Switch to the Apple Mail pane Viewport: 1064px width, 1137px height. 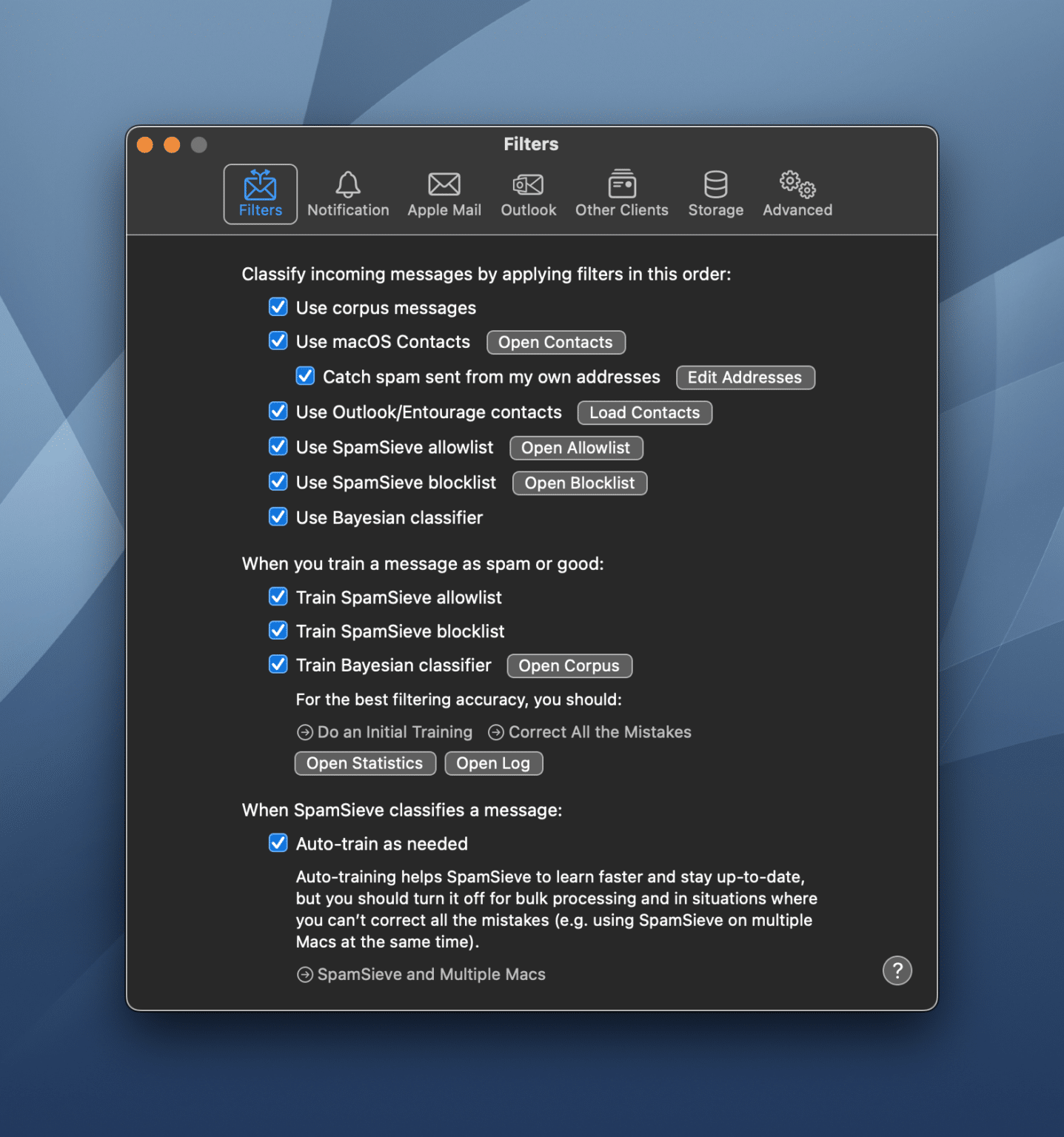click(444, 193)
